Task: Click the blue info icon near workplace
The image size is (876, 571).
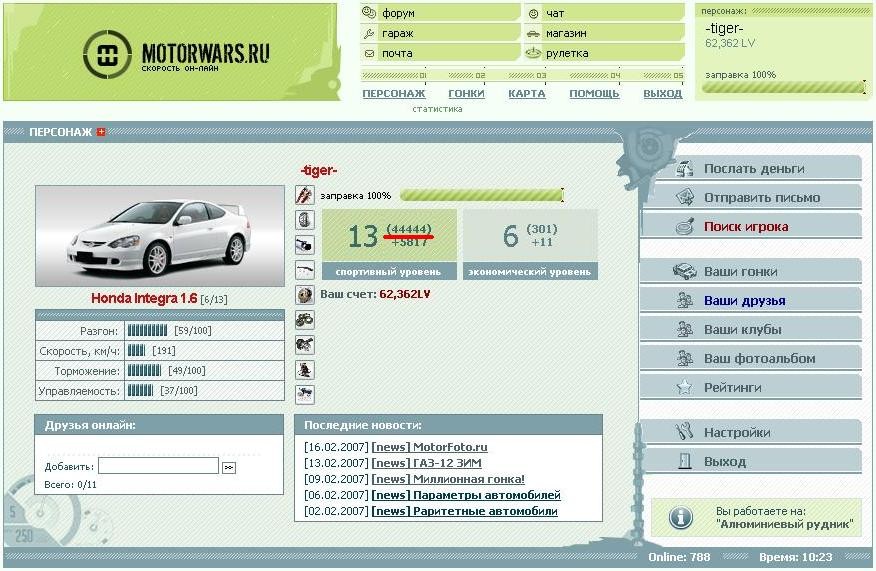Action: coord(680,518)
